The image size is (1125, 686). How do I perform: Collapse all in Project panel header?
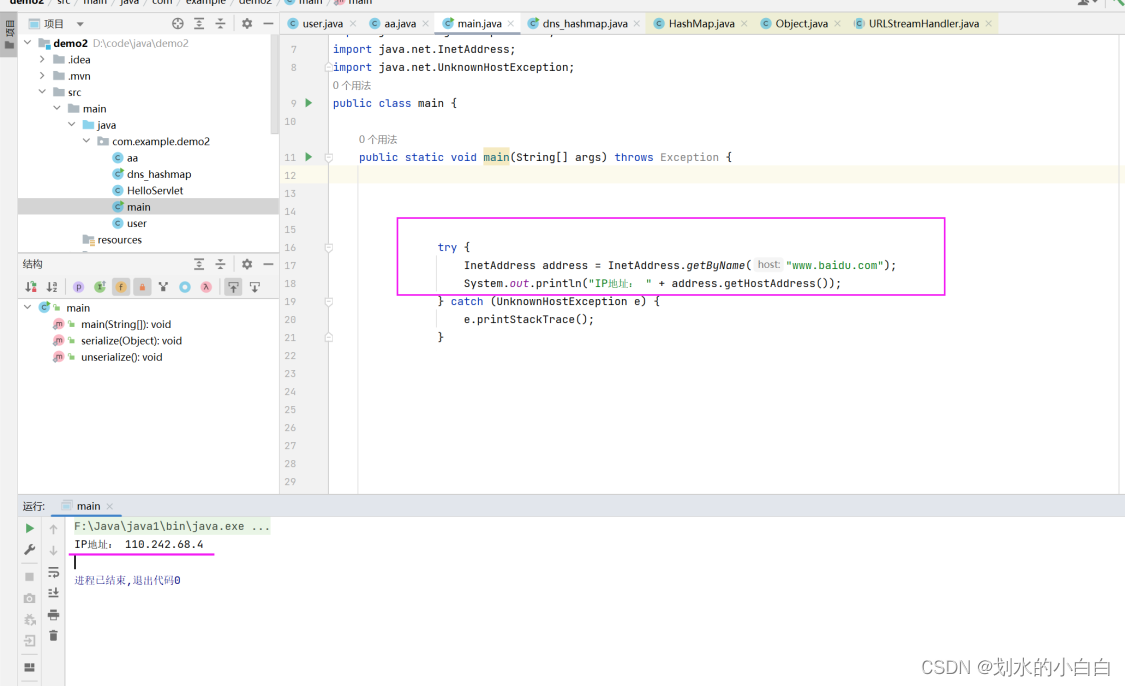[x=220, y=24]
